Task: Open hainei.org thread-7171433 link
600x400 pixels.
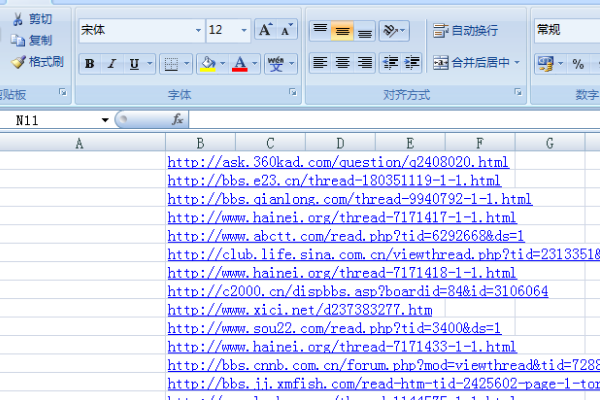Action: pos(342,347)
